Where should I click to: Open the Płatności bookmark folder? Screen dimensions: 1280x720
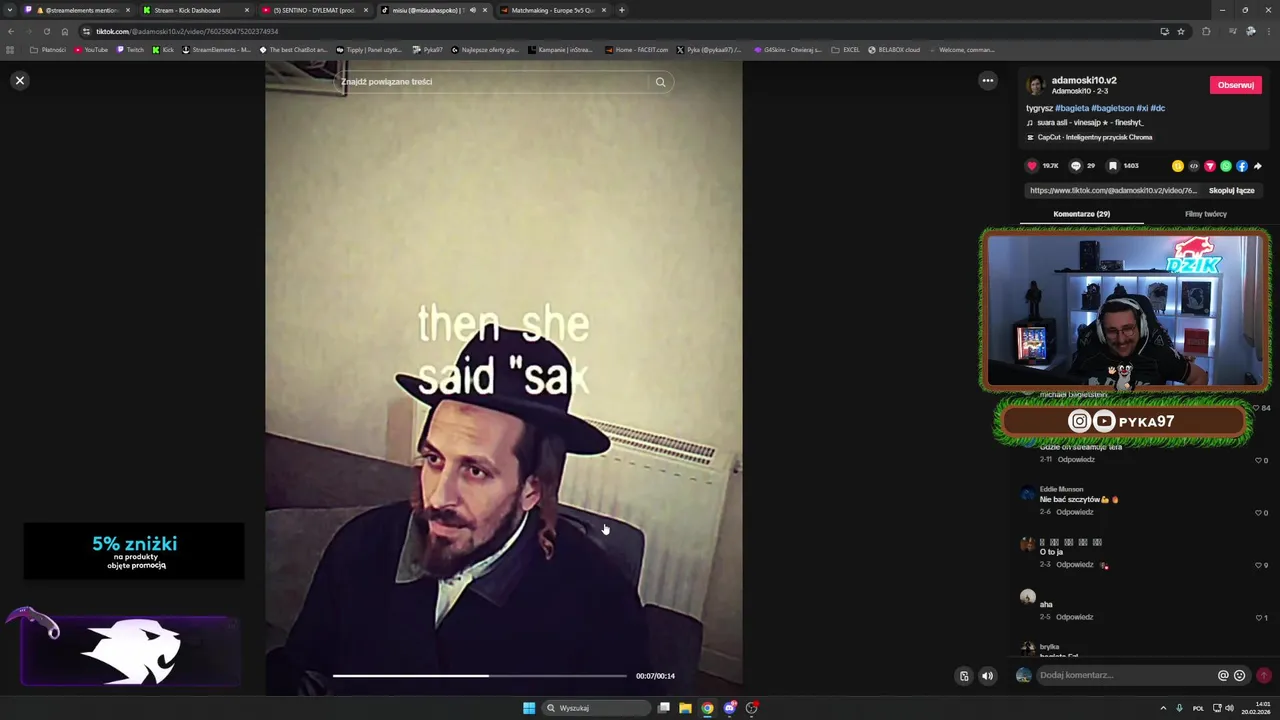(x=48, y=49)
